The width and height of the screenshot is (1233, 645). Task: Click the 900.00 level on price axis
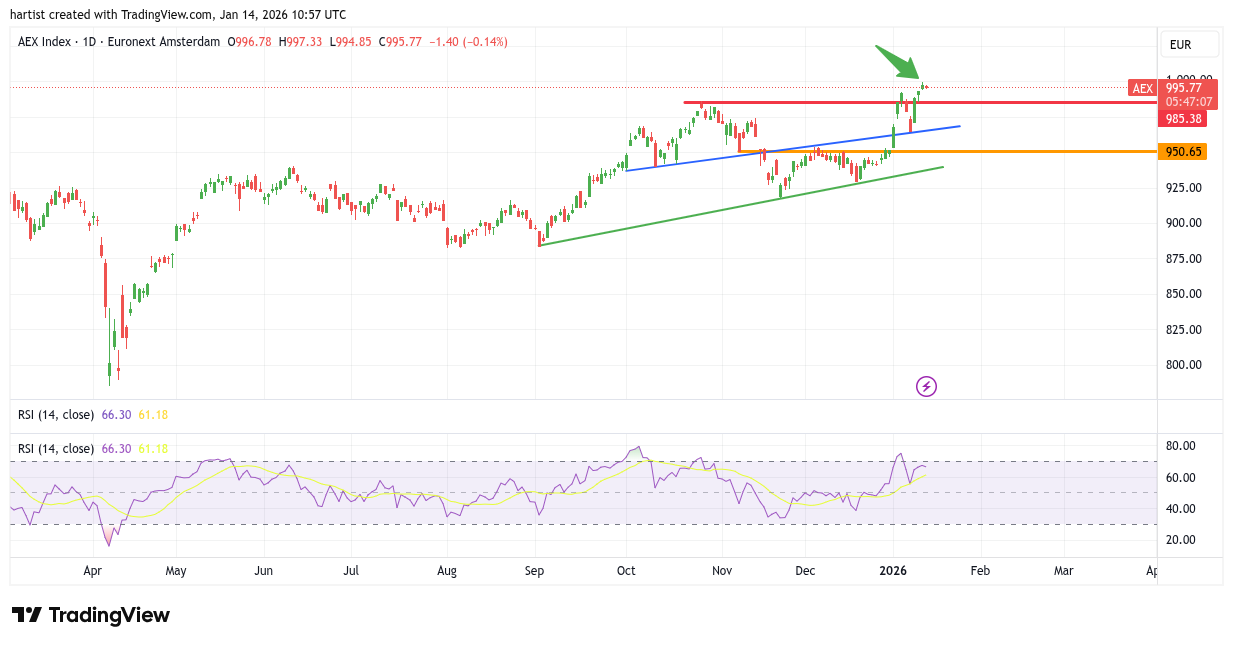[x=1182, y=223]
